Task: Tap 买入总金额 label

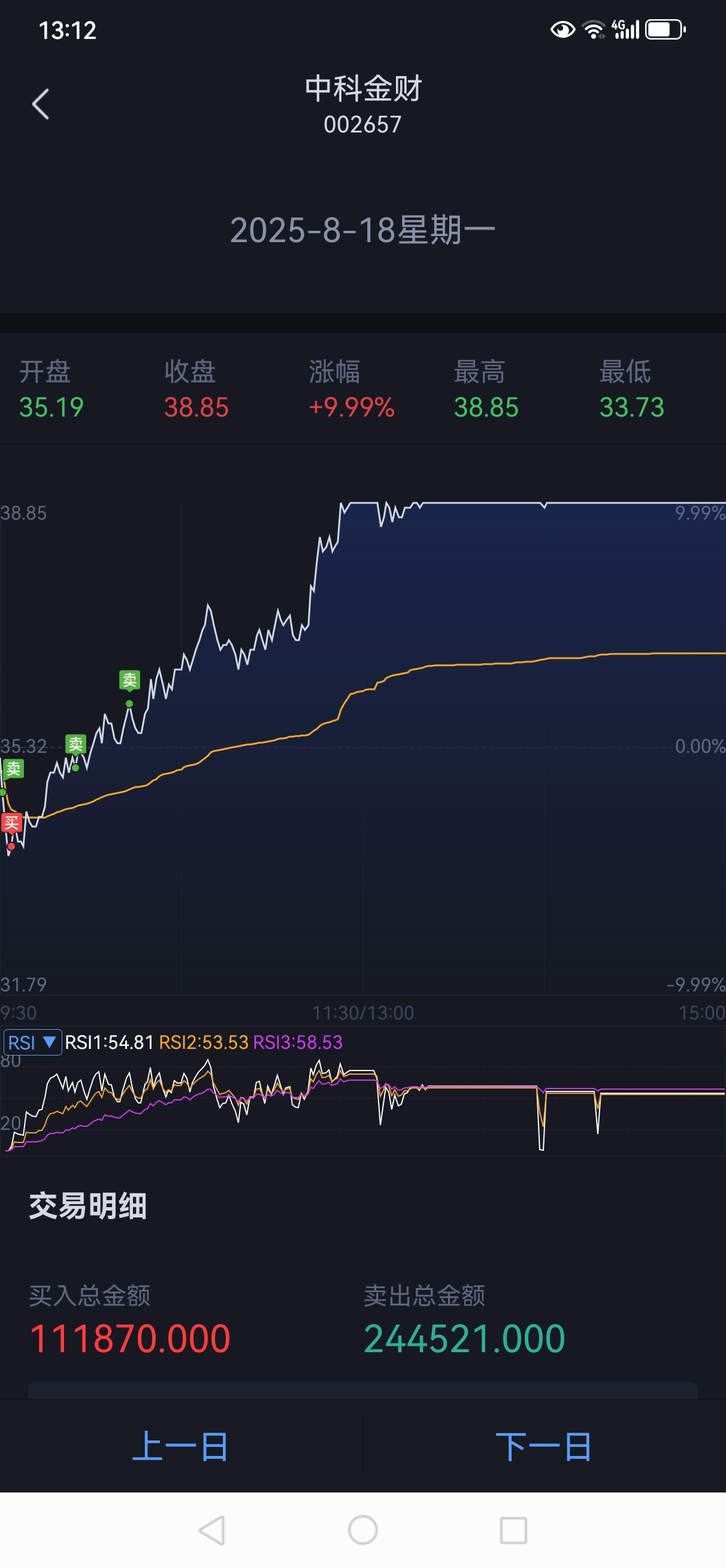Action: click(x=89, y=1295)
